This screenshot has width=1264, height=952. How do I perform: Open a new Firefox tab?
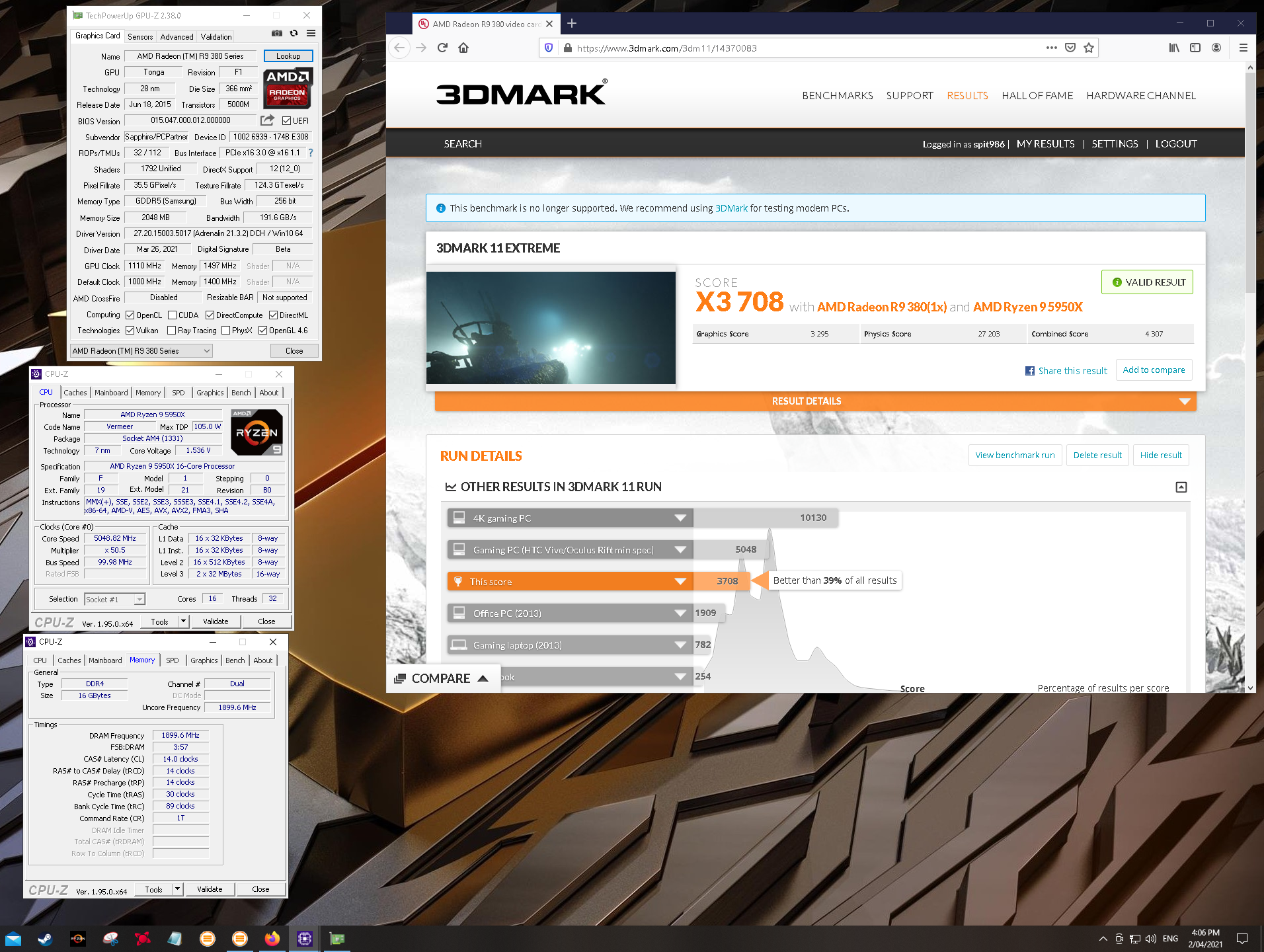click(572, 24)
